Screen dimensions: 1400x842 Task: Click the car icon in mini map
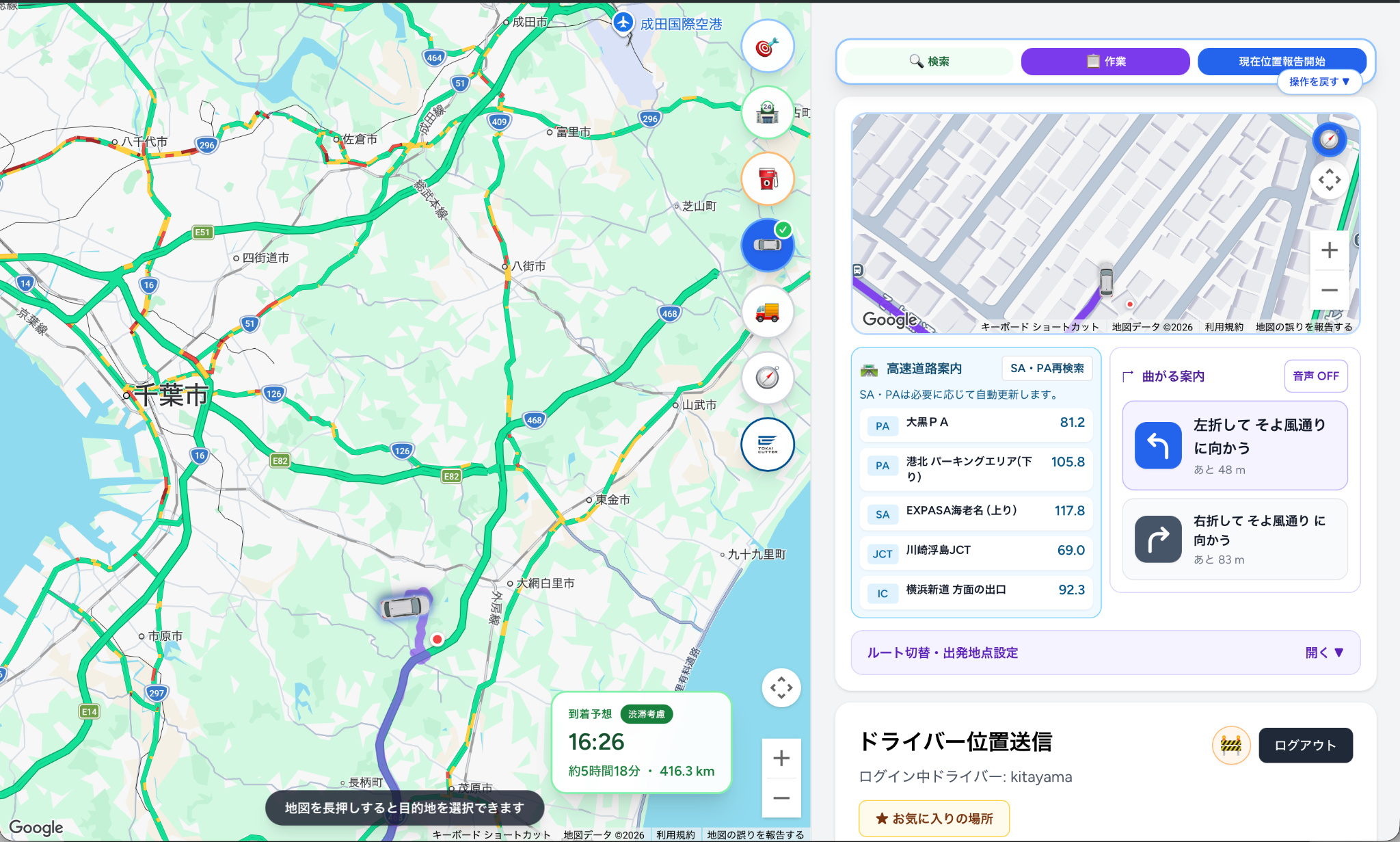tap(1106, 280)
